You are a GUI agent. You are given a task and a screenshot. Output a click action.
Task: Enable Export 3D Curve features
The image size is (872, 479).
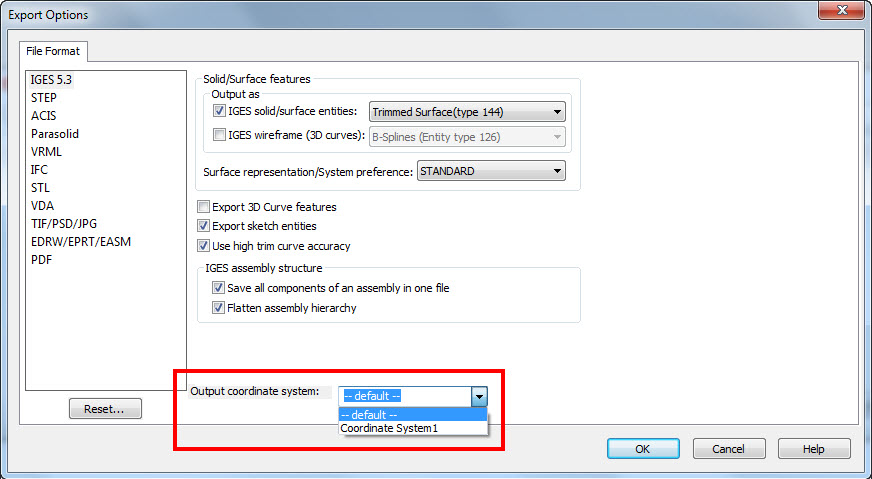click(204, 207)
